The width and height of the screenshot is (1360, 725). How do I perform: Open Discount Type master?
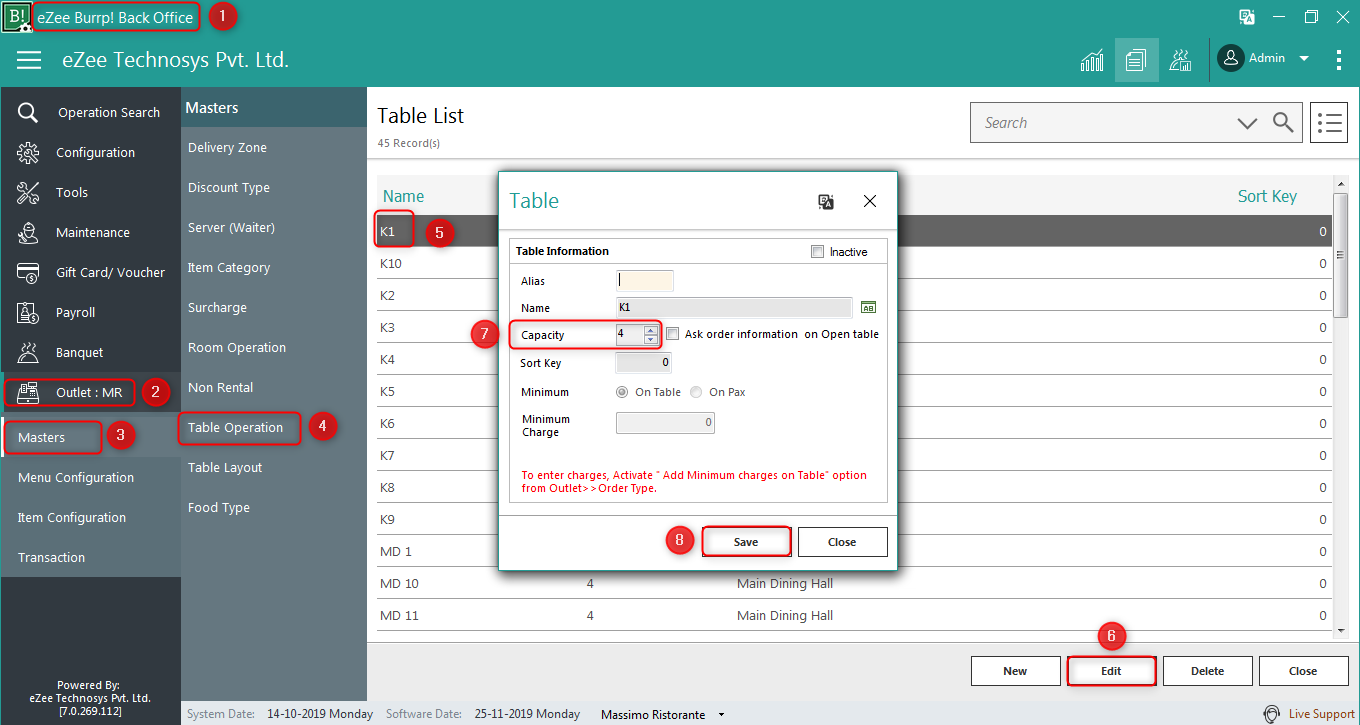coord(274,187)
